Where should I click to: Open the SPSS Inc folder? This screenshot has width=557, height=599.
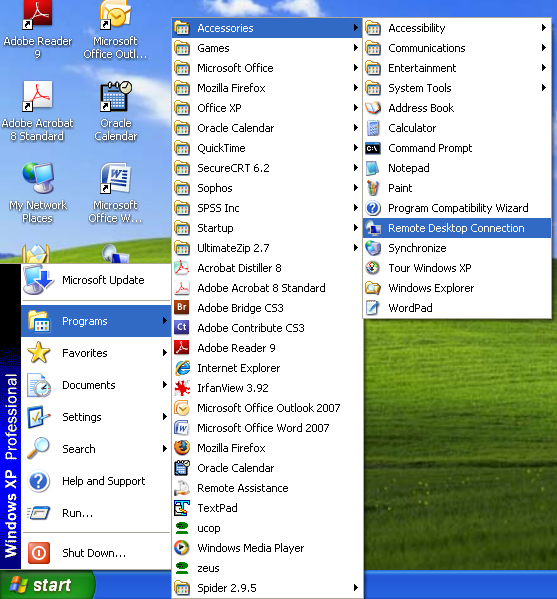coord(267,208)
